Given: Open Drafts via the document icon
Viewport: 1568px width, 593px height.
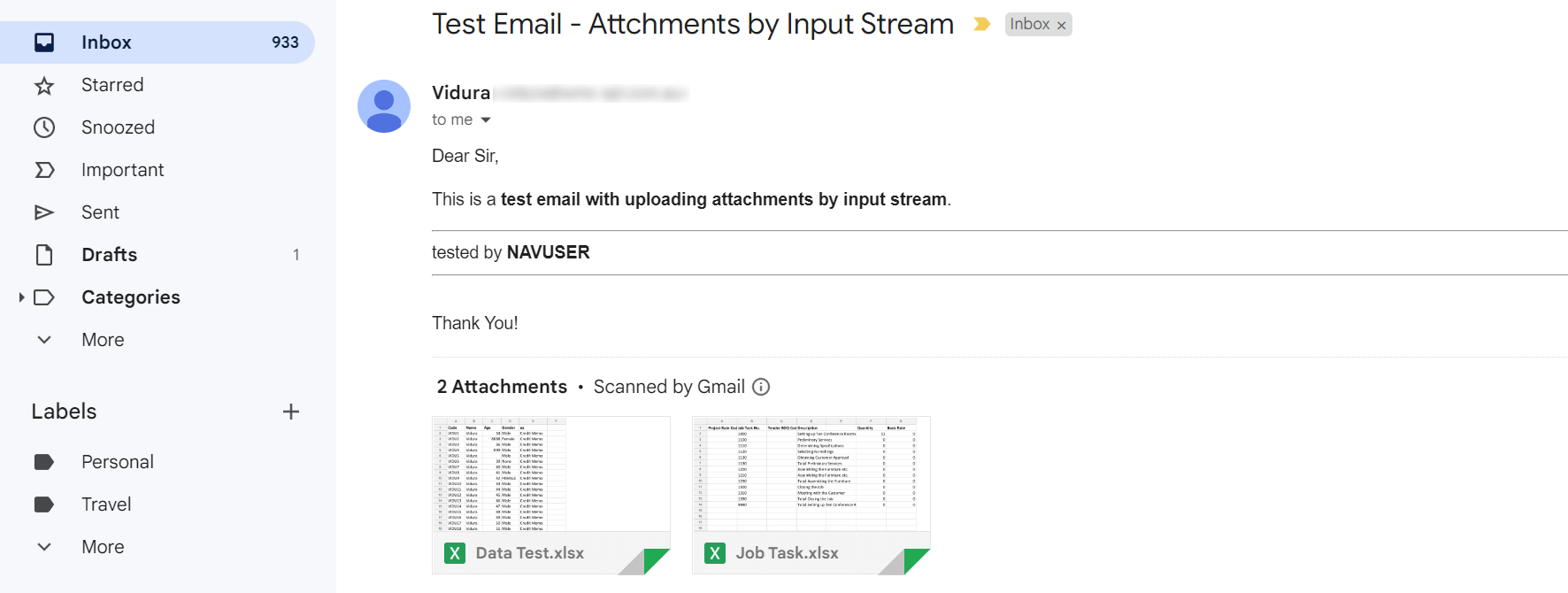Looking at the screenshot, I should click(x=43, y=254).
